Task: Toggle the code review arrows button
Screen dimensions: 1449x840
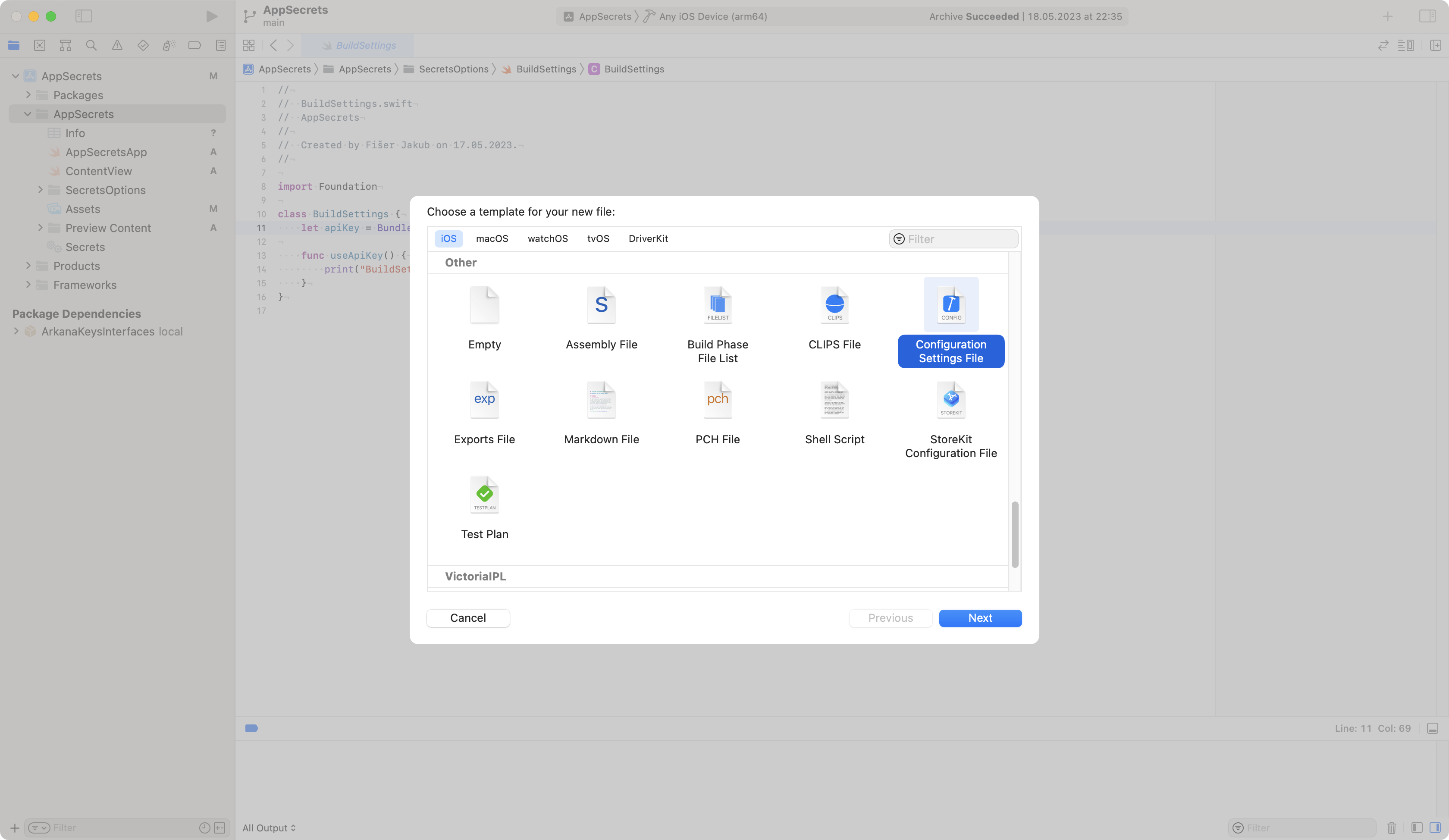Action: 1383,45
